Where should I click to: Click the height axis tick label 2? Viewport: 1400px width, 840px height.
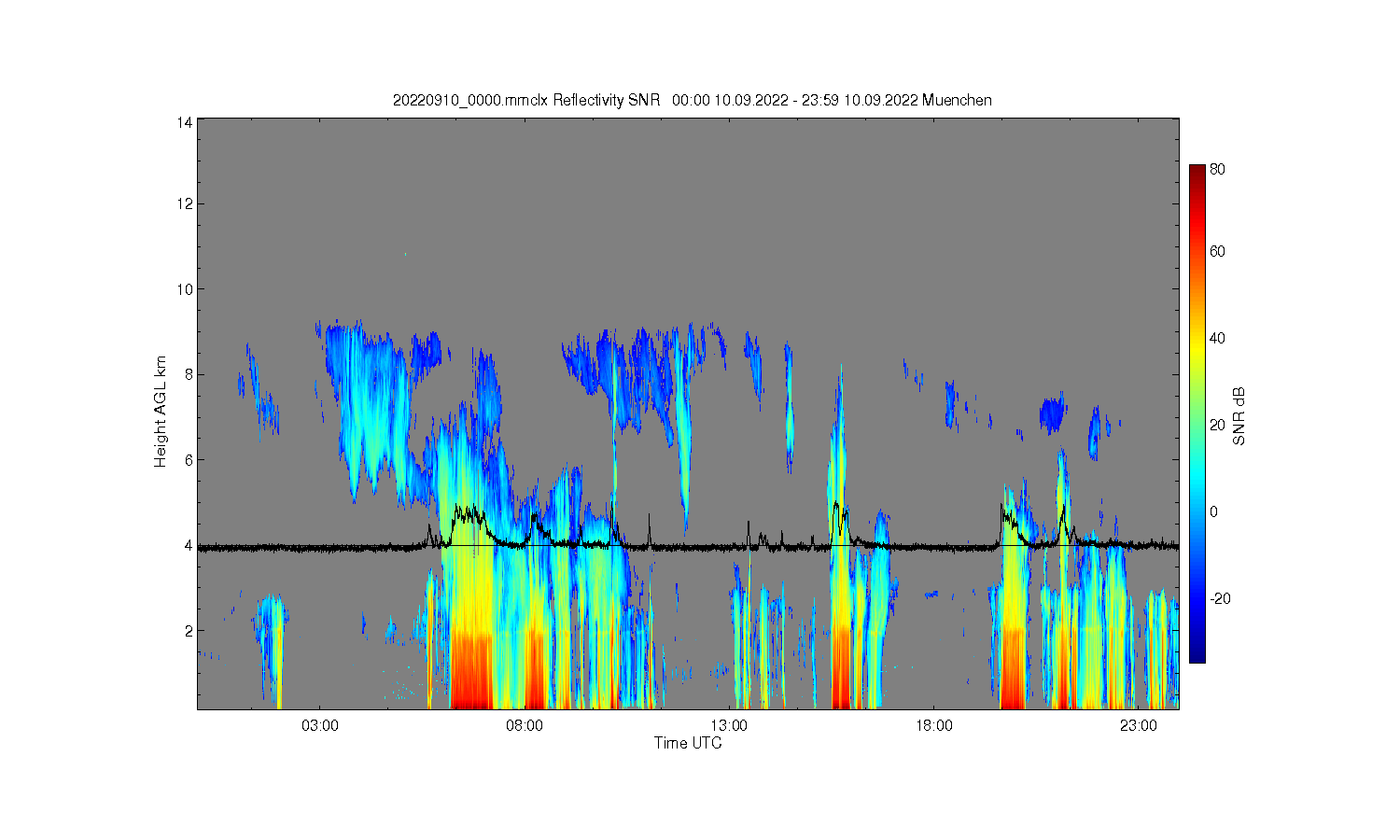[x=189, y=631]
